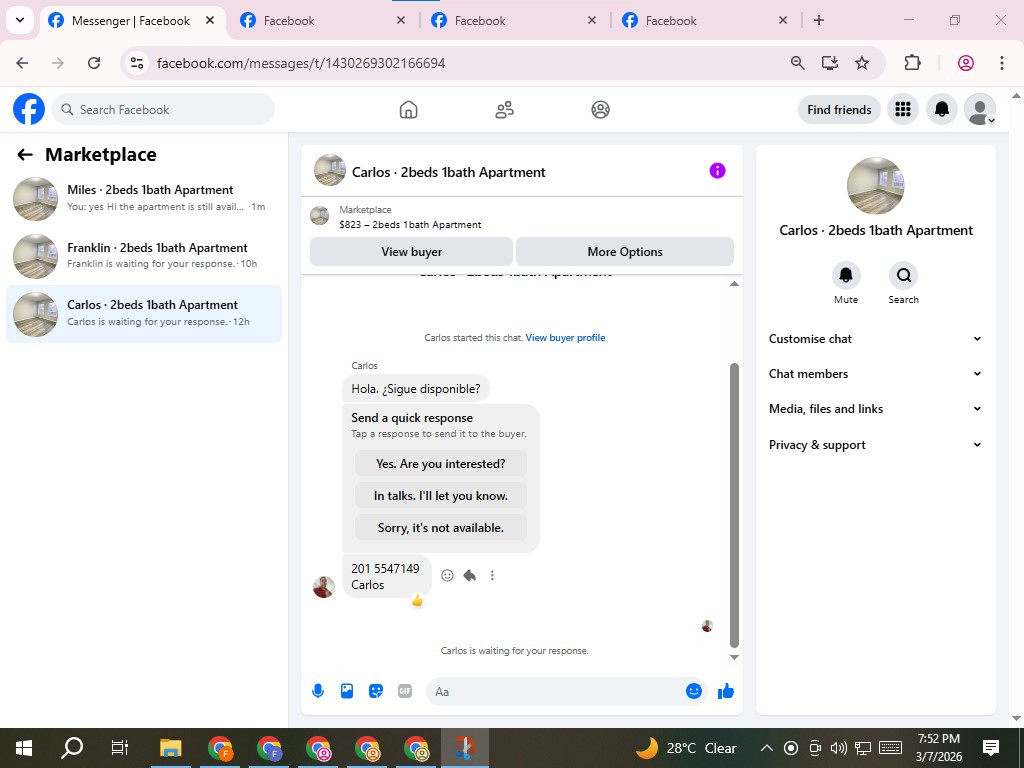
Task: Open Chrome zoom magnifier icon
Action: point(797,63)
